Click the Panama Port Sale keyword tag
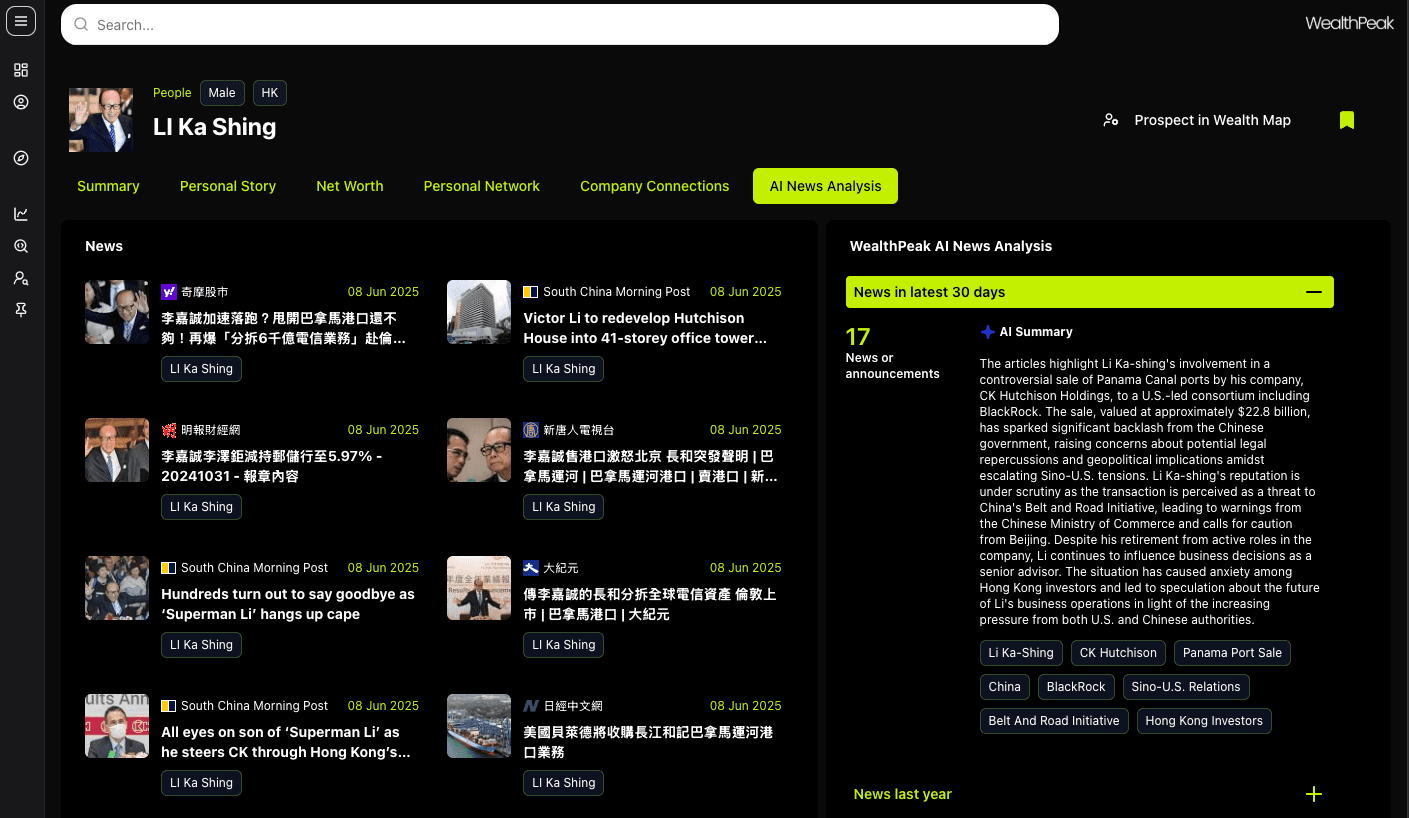Screen dimensions: 1409x818 point(1232,653)
